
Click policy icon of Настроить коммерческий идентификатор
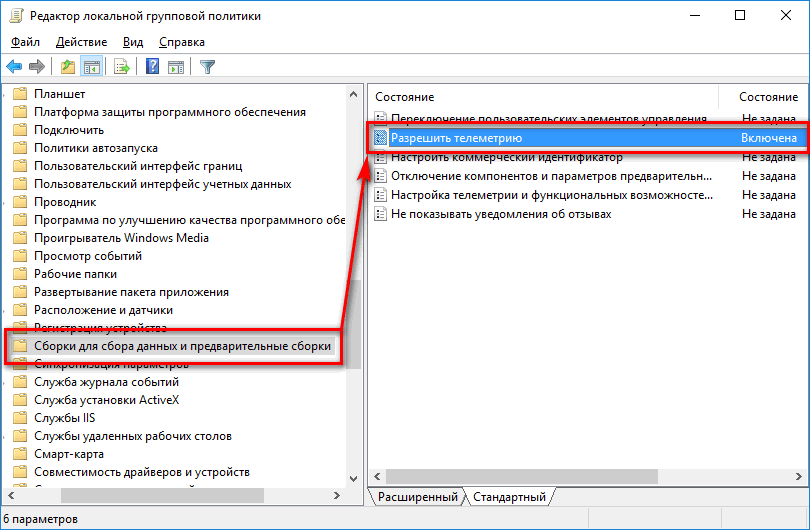click(380, 157)
